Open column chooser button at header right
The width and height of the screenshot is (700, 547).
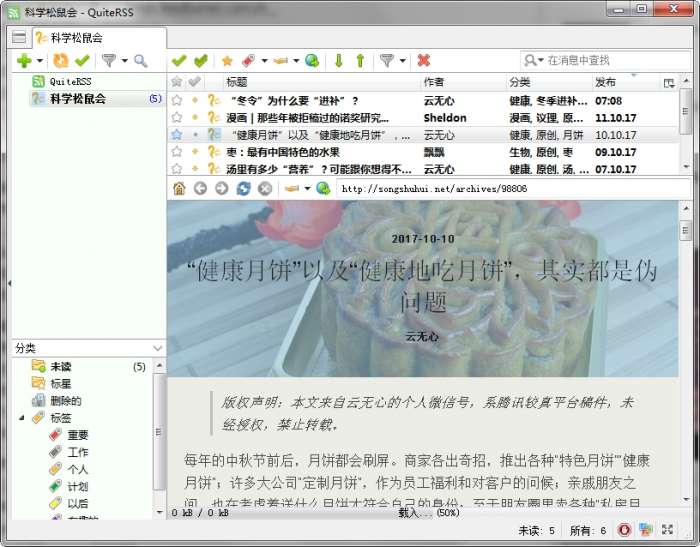click(x=669, y=83)
